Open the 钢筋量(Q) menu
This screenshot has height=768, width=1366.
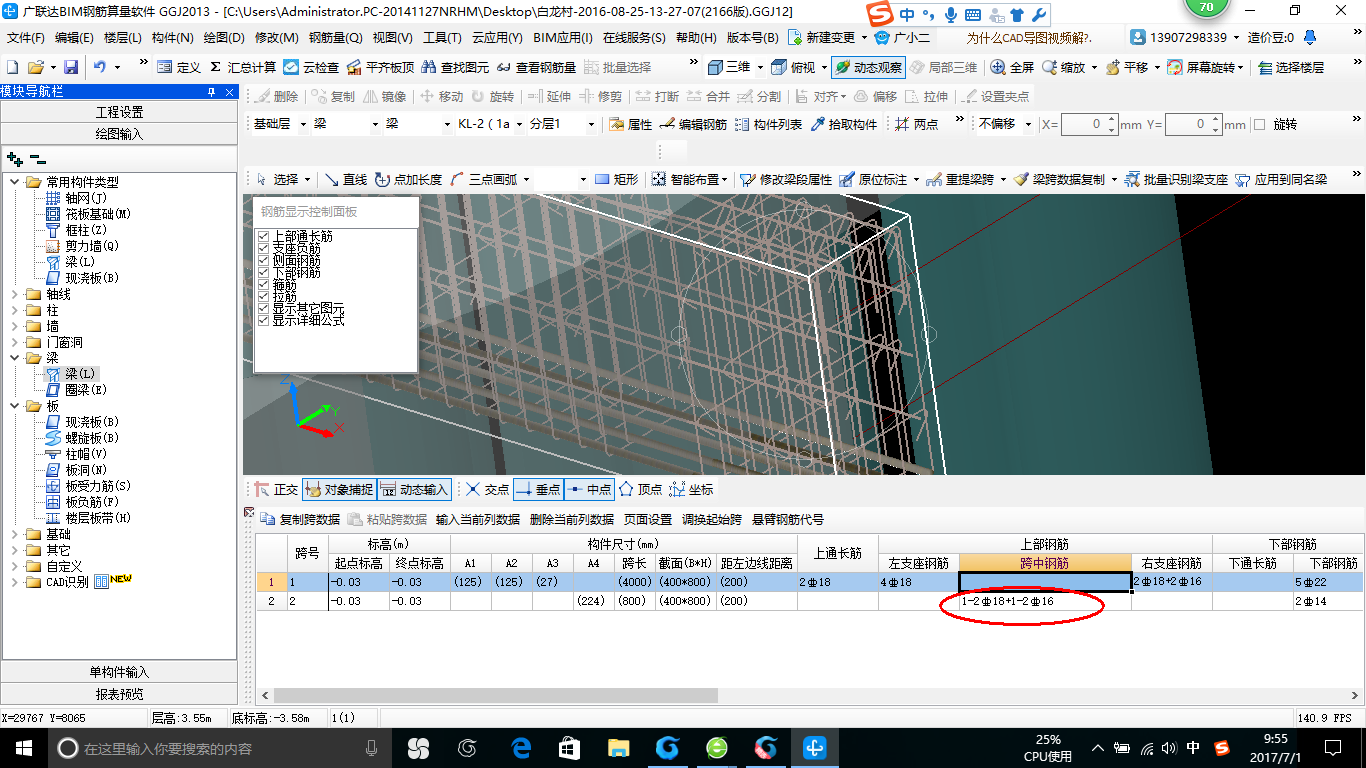(335, 37)
